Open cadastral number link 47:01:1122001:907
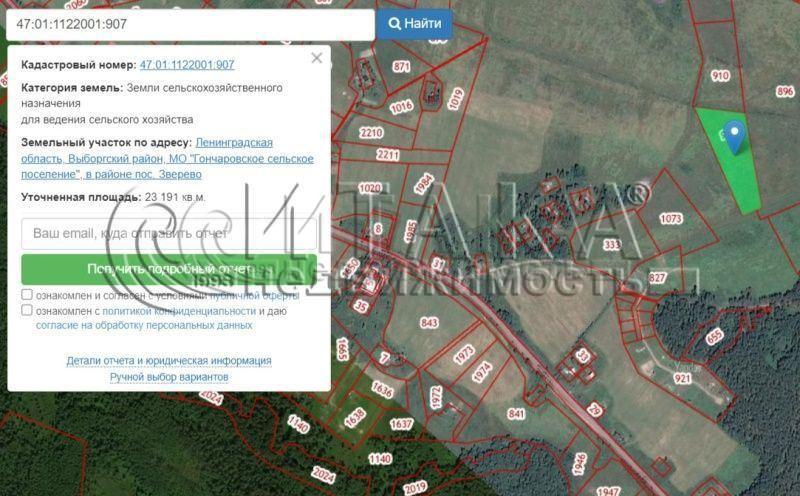Viewport: 800px width, 496px height. [187, 65]
